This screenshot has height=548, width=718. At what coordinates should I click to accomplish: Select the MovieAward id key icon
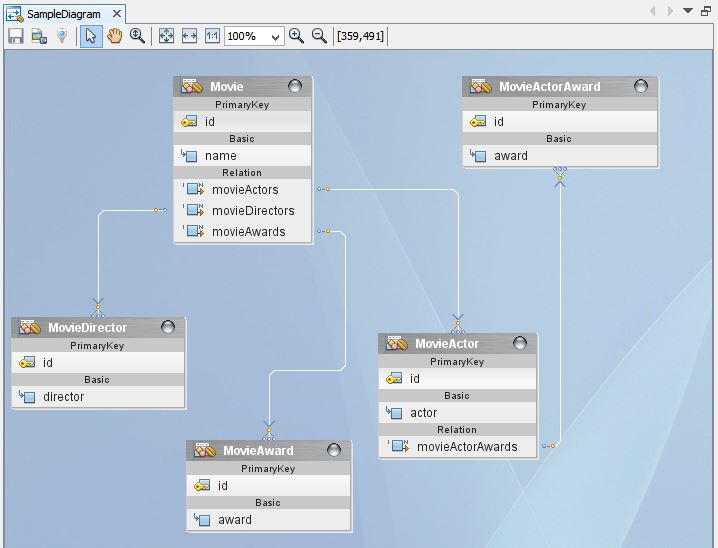[x=202, y=486]
